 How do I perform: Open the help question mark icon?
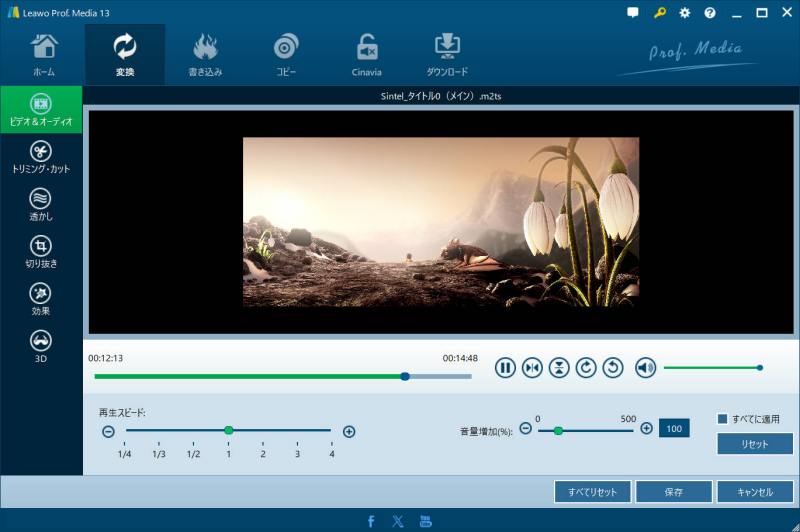click(x=710, y=13)
